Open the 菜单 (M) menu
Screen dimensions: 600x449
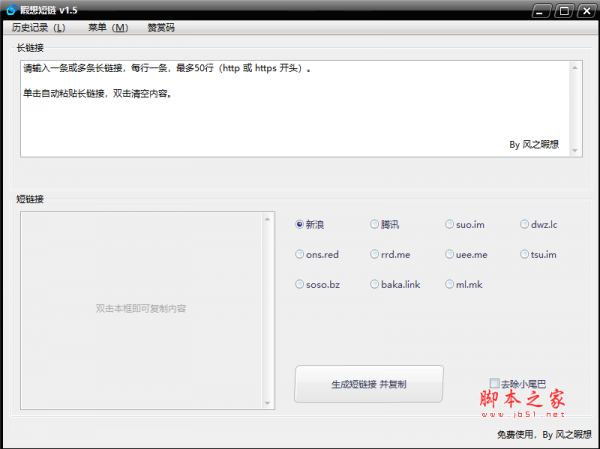pyautogui.click(x=108, y=28)
